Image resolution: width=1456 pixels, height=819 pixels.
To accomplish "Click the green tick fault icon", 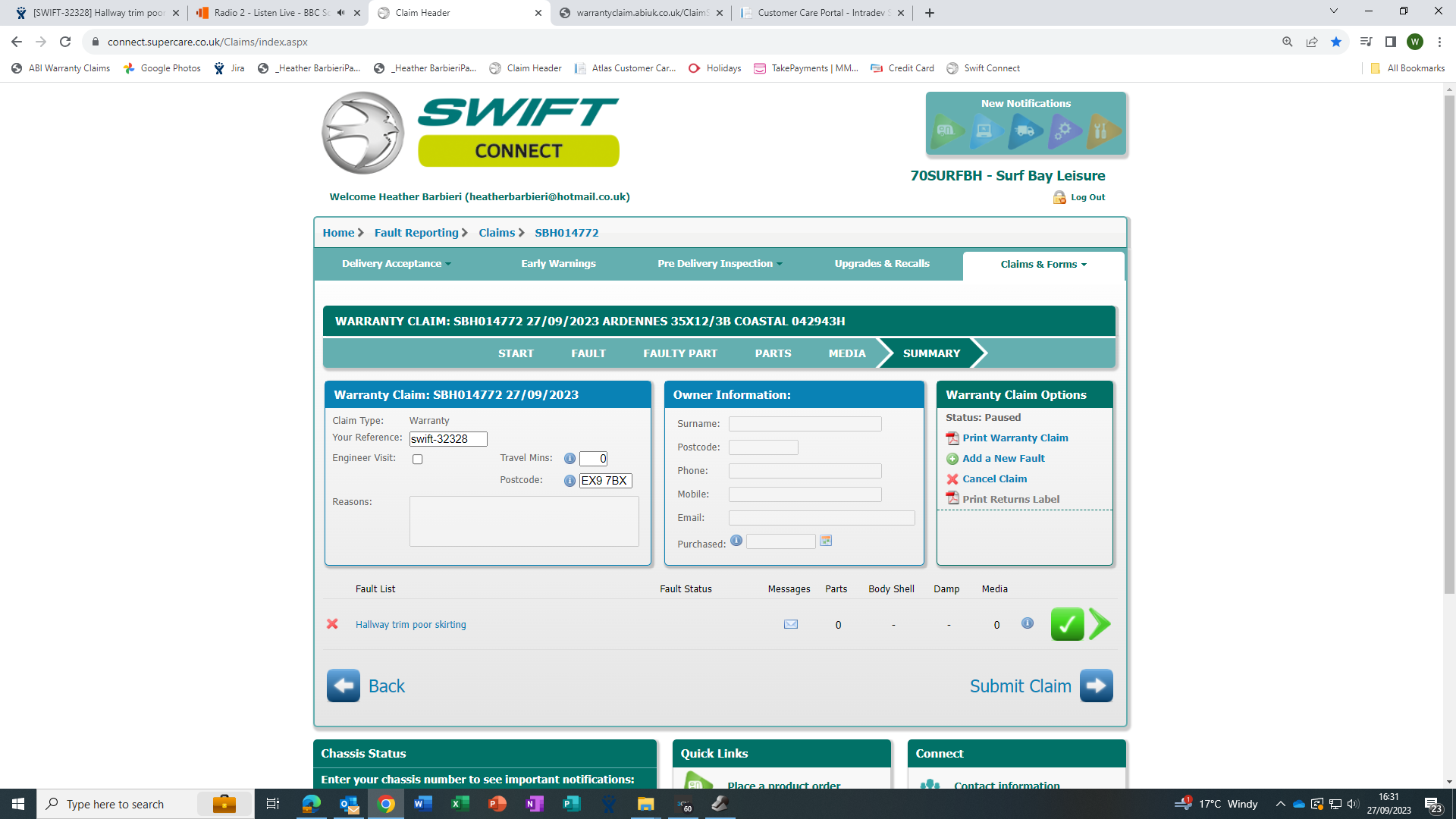I will pos(1067,624).
